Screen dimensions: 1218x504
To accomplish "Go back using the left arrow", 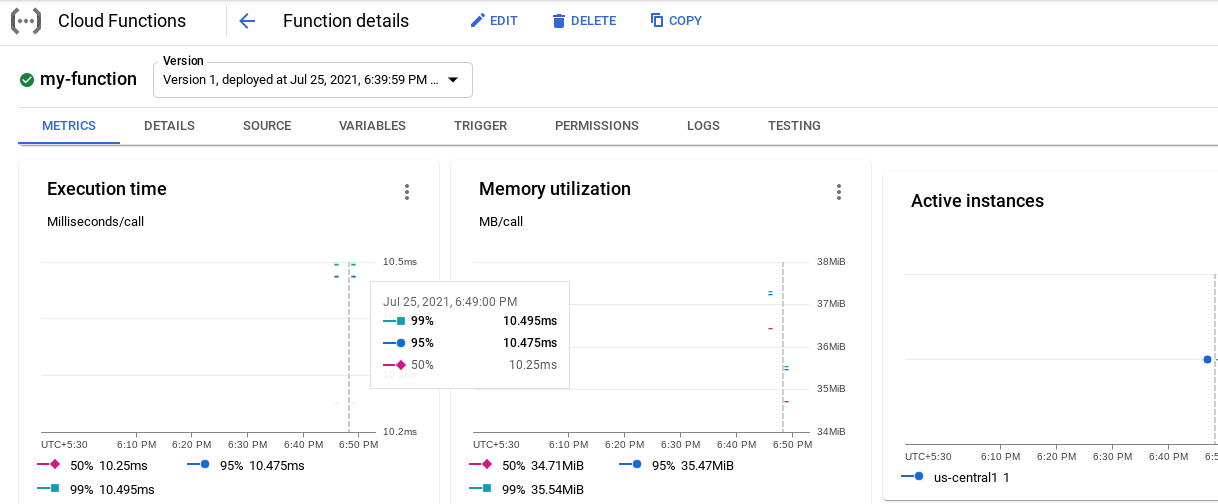I will [x=247, y=21].
